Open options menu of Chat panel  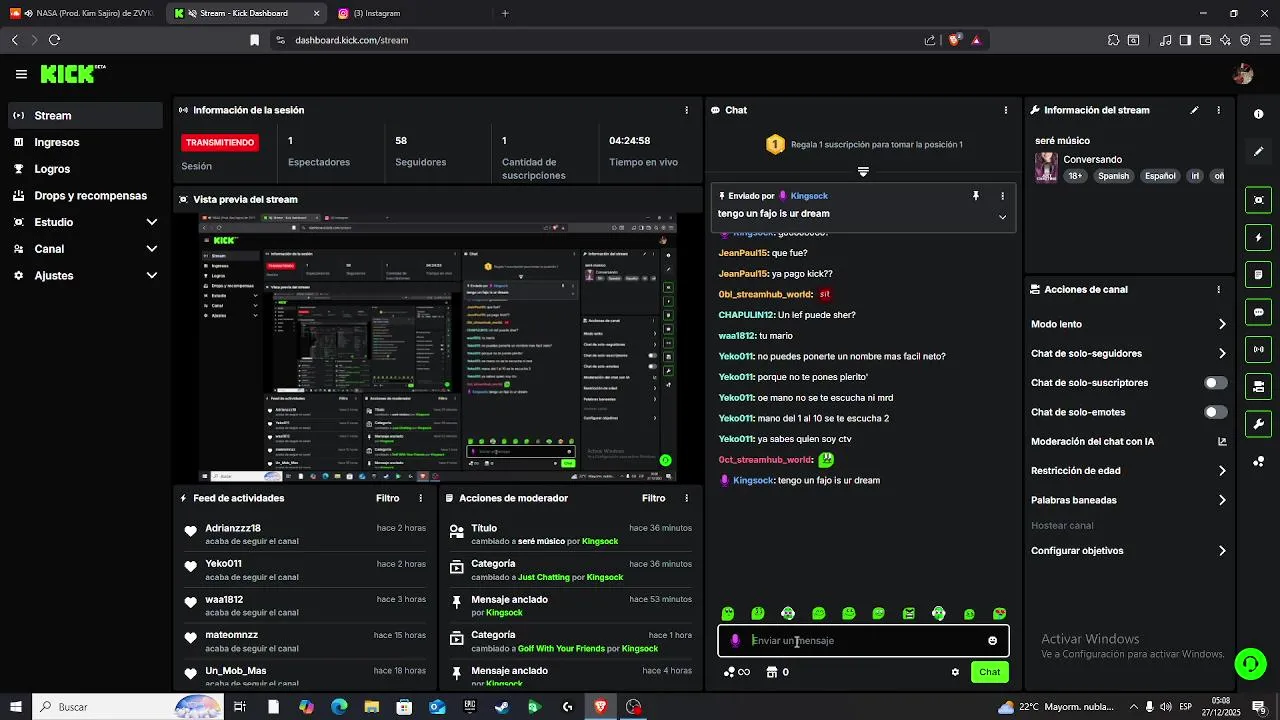click(x=1005, y=110)
